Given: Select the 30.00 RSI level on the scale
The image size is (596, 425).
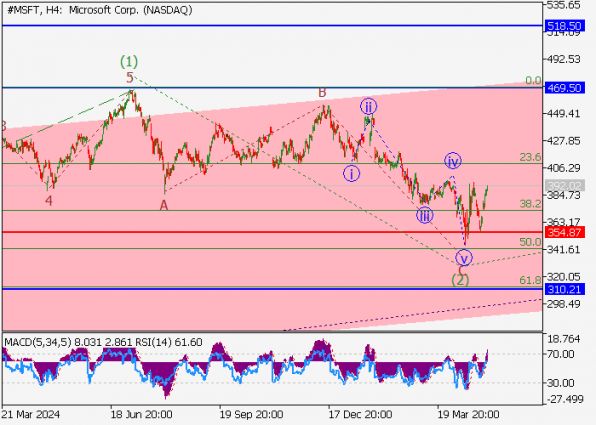Looking at the screenshot, I should point(560,383).
